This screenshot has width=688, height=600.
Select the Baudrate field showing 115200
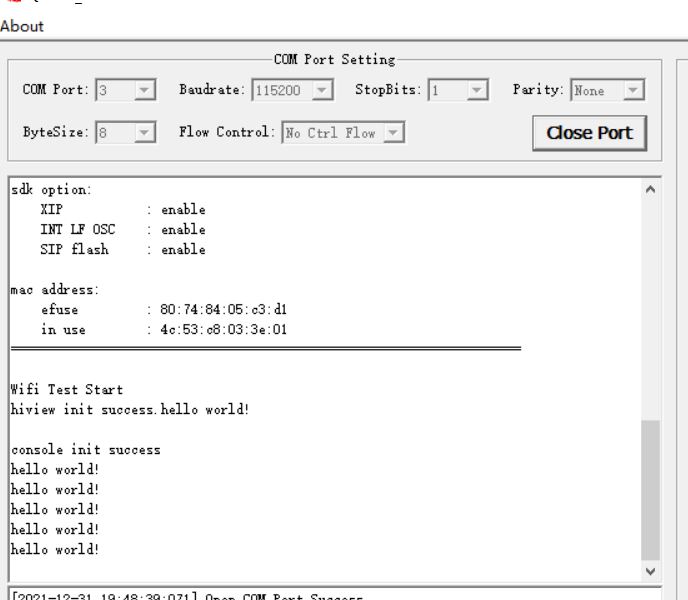click(x=283, y=90)
